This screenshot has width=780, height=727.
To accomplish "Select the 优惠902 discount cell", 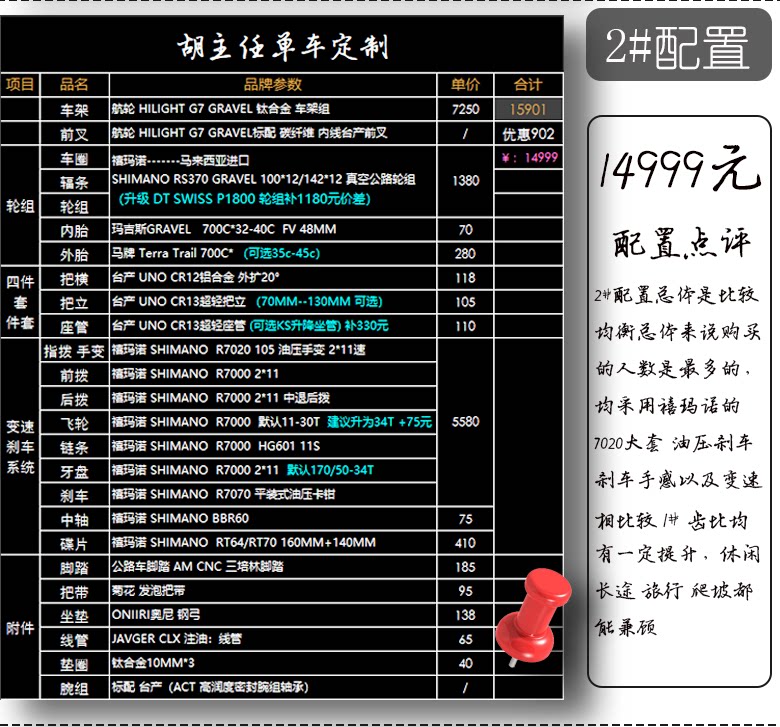I will (x=528, y=134).
